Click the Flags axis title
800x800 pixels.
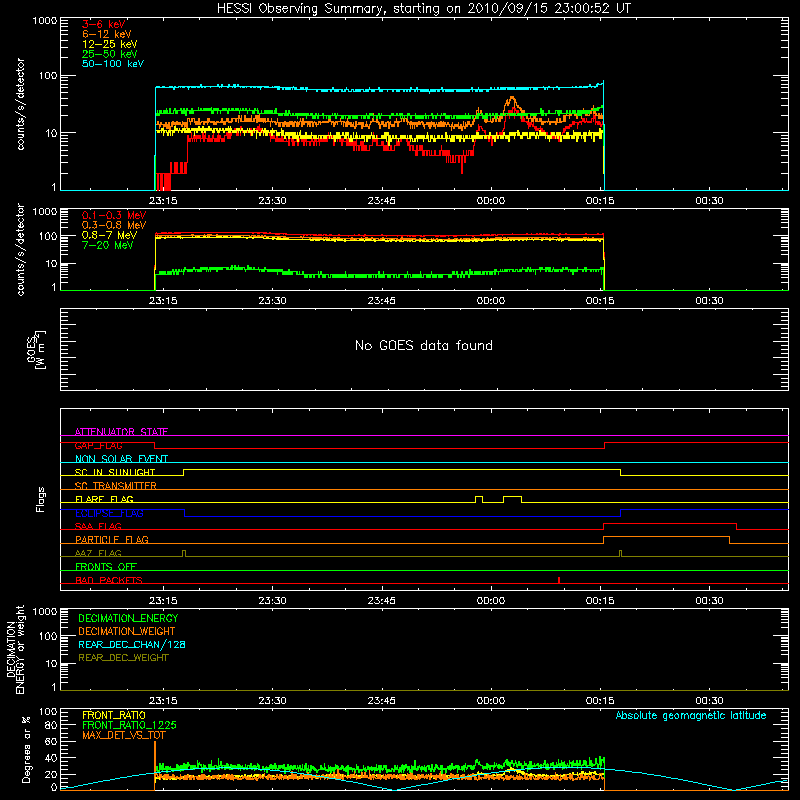pos(40,499)
